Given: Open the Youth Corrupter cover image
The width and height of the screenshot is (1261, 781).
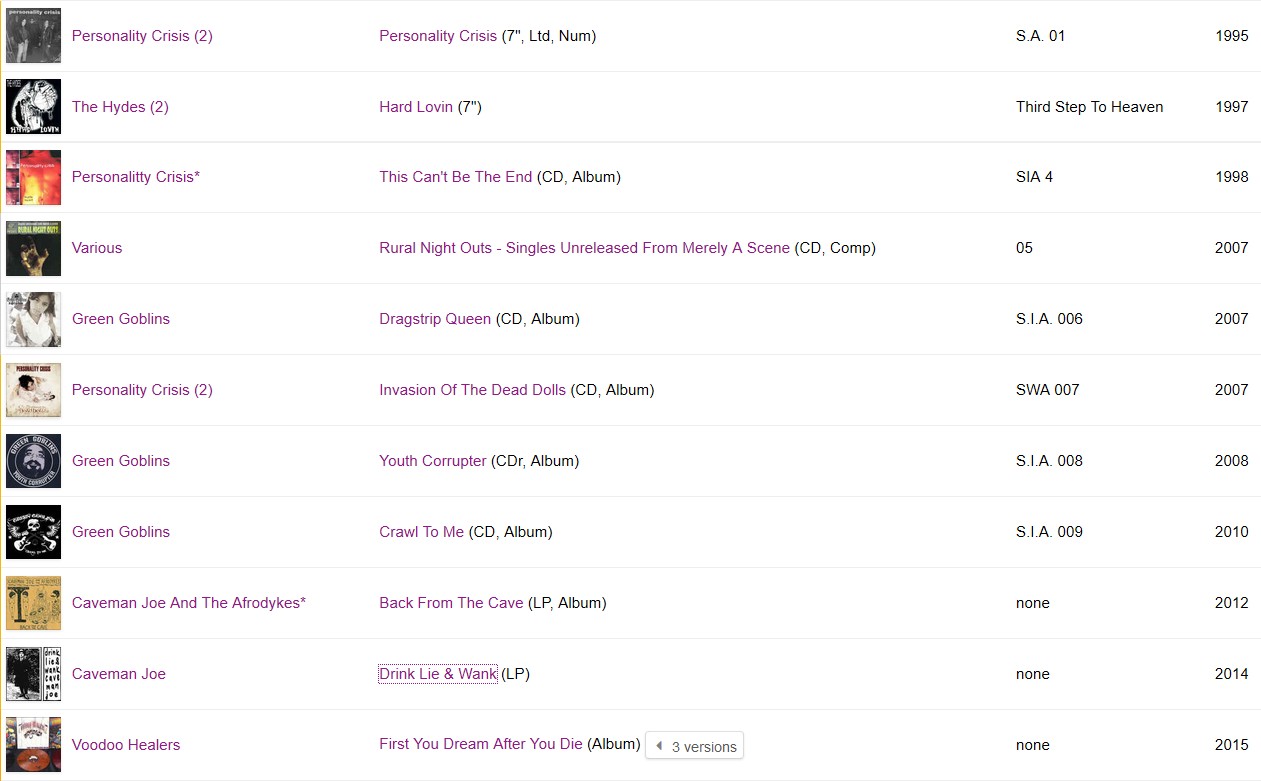Looking at the screenshot, I should click(33, 460).
